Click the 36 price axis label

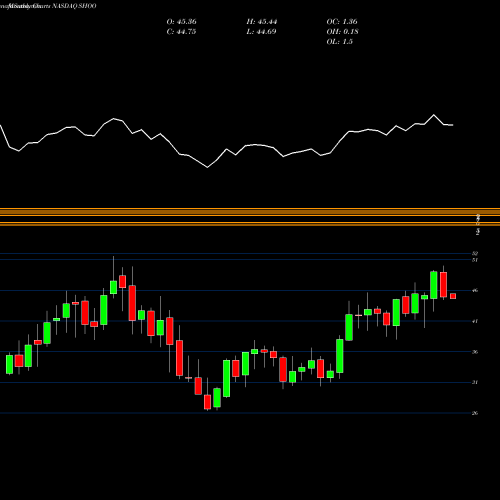click(475, 352)
